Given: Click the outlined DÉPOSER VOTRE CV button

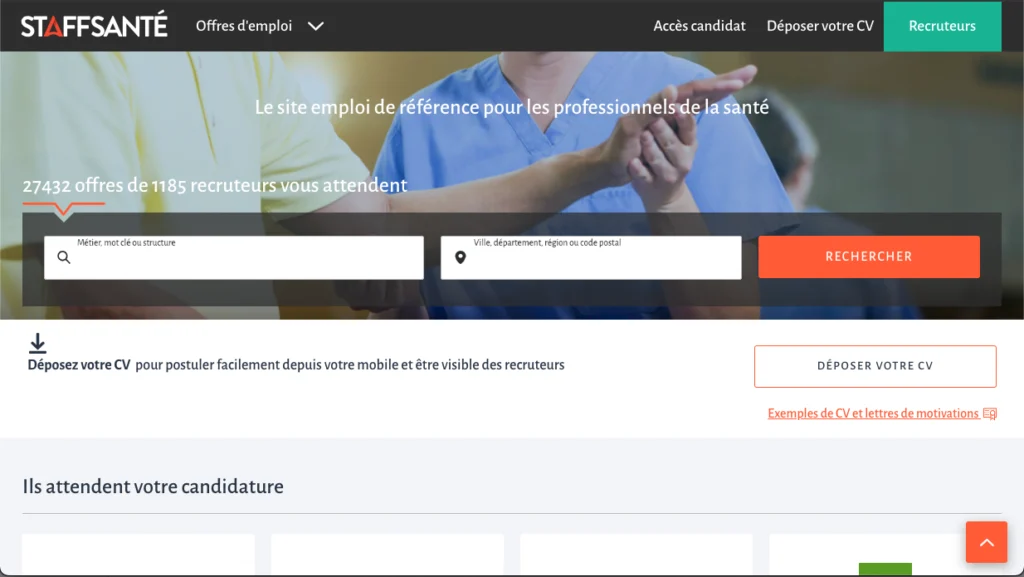Looking at the screenshot, I should [875, 366].
